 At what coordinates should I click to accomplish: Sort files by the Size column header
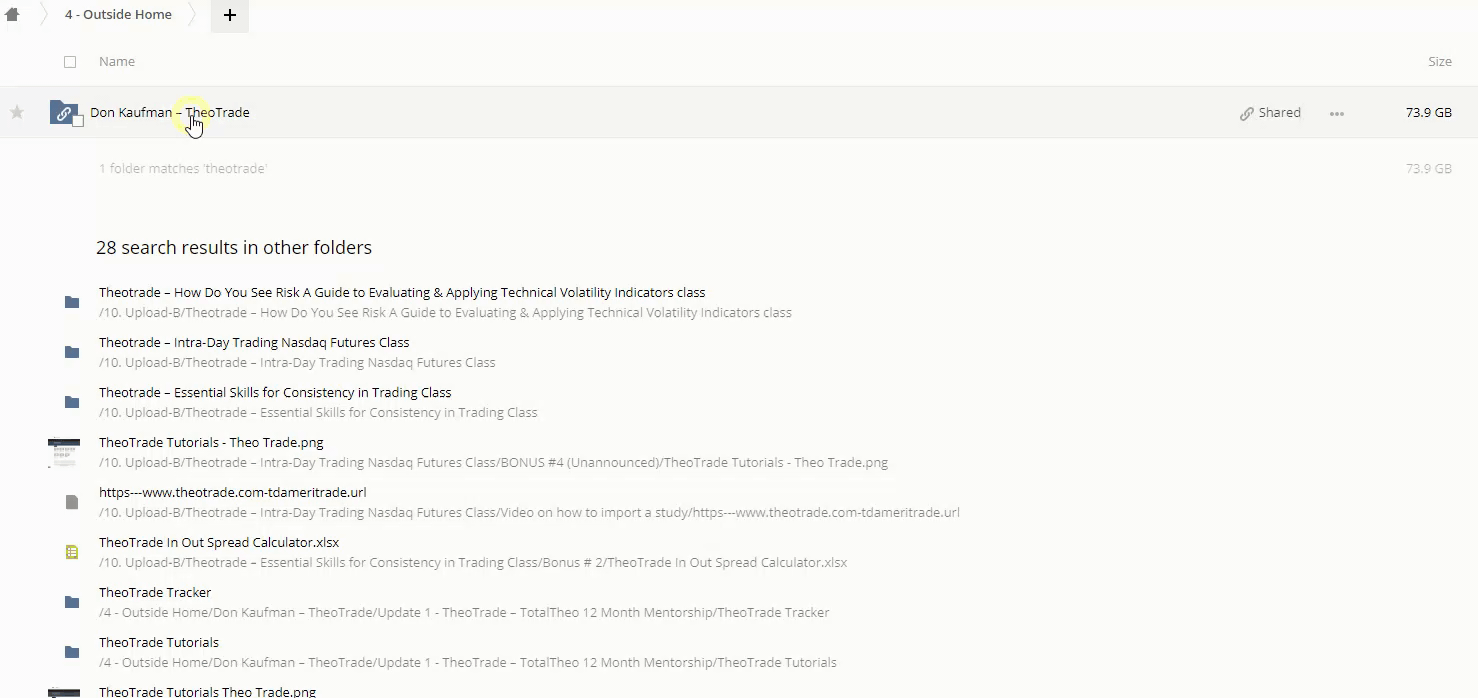point(1439,62)
